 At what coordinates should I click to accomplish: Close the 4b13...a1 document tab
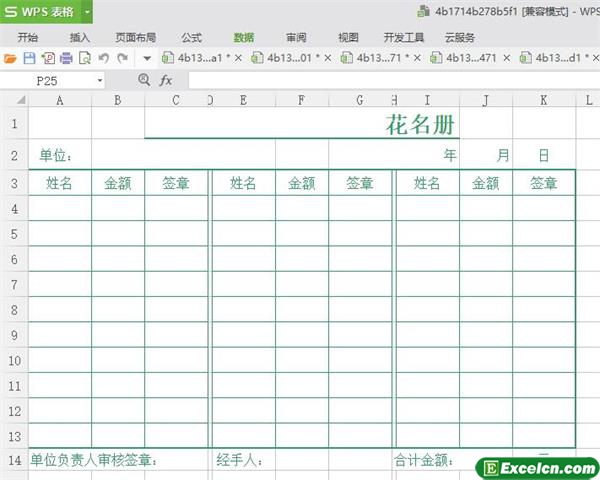click(238, 58)
